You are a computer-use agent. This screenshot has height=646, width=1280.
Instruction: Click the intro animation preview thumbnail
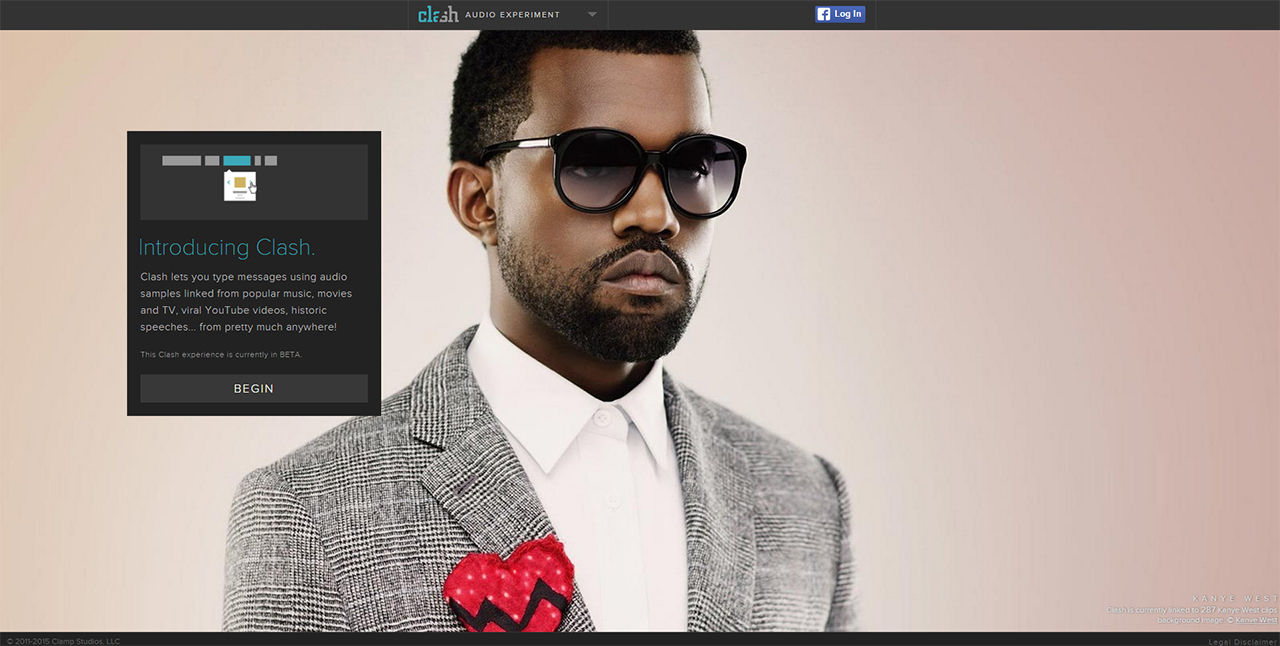point(254,182)
